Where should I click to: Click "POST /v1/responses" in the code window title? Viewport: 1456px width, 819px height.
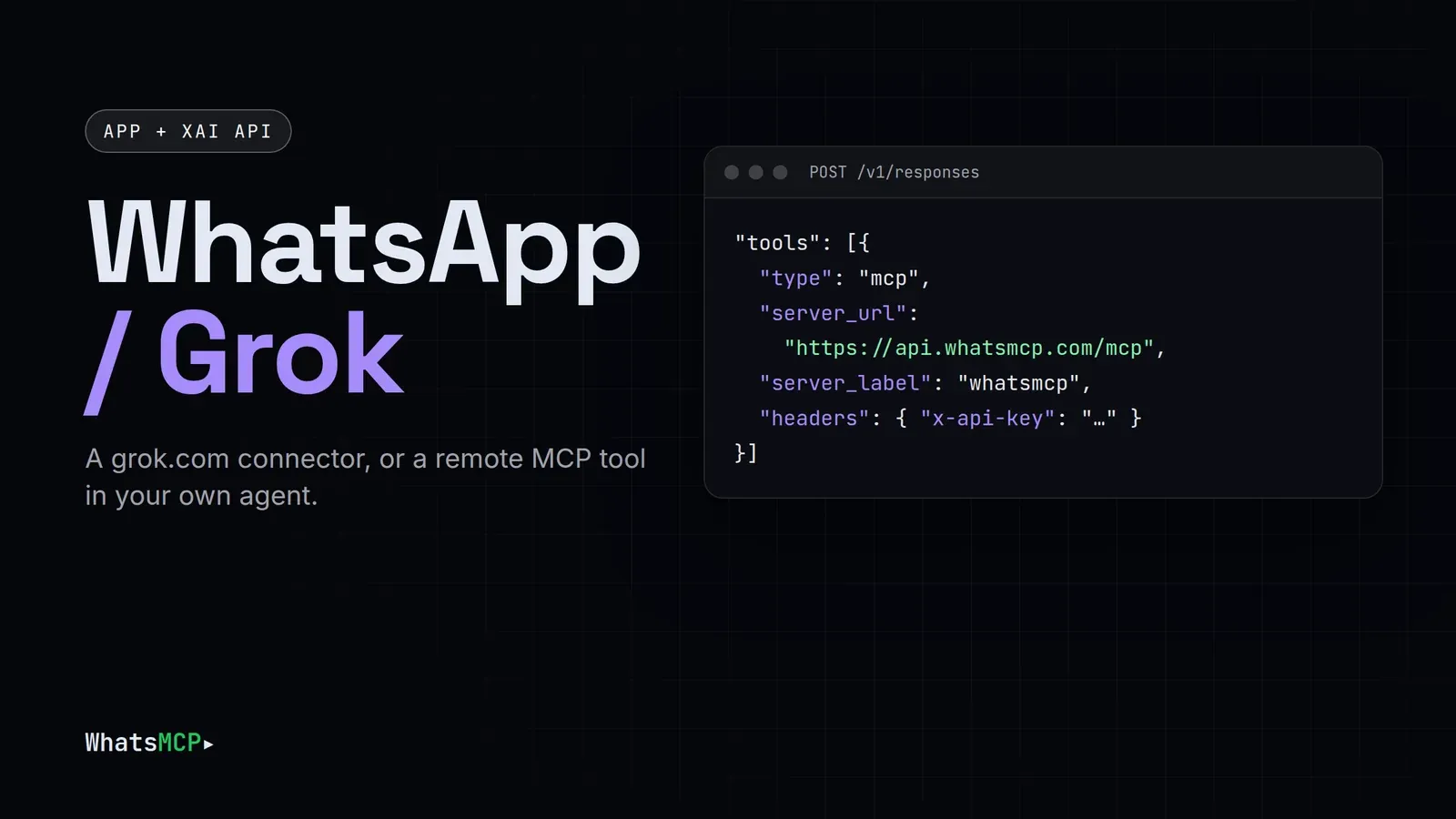pyautogui.click(x=895, y=172)
